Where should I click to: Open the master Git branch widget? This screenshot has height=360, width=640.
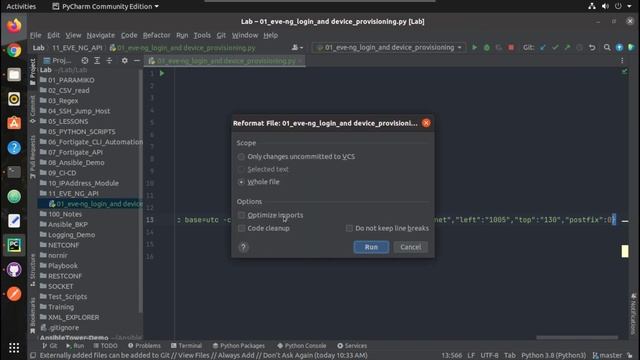point(608,355)
